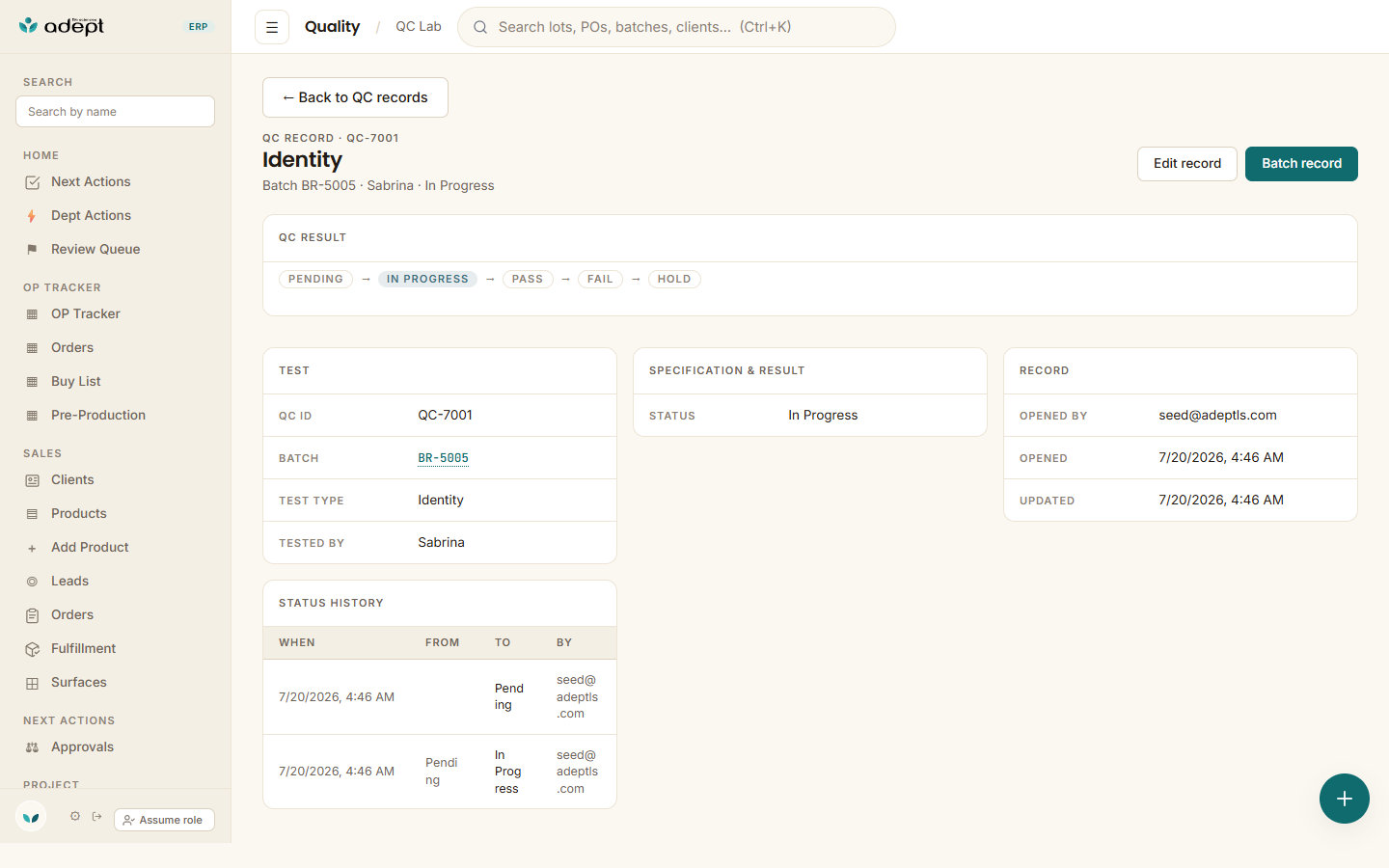Focus the sidebar Search by name field

[x=115, y=112]
